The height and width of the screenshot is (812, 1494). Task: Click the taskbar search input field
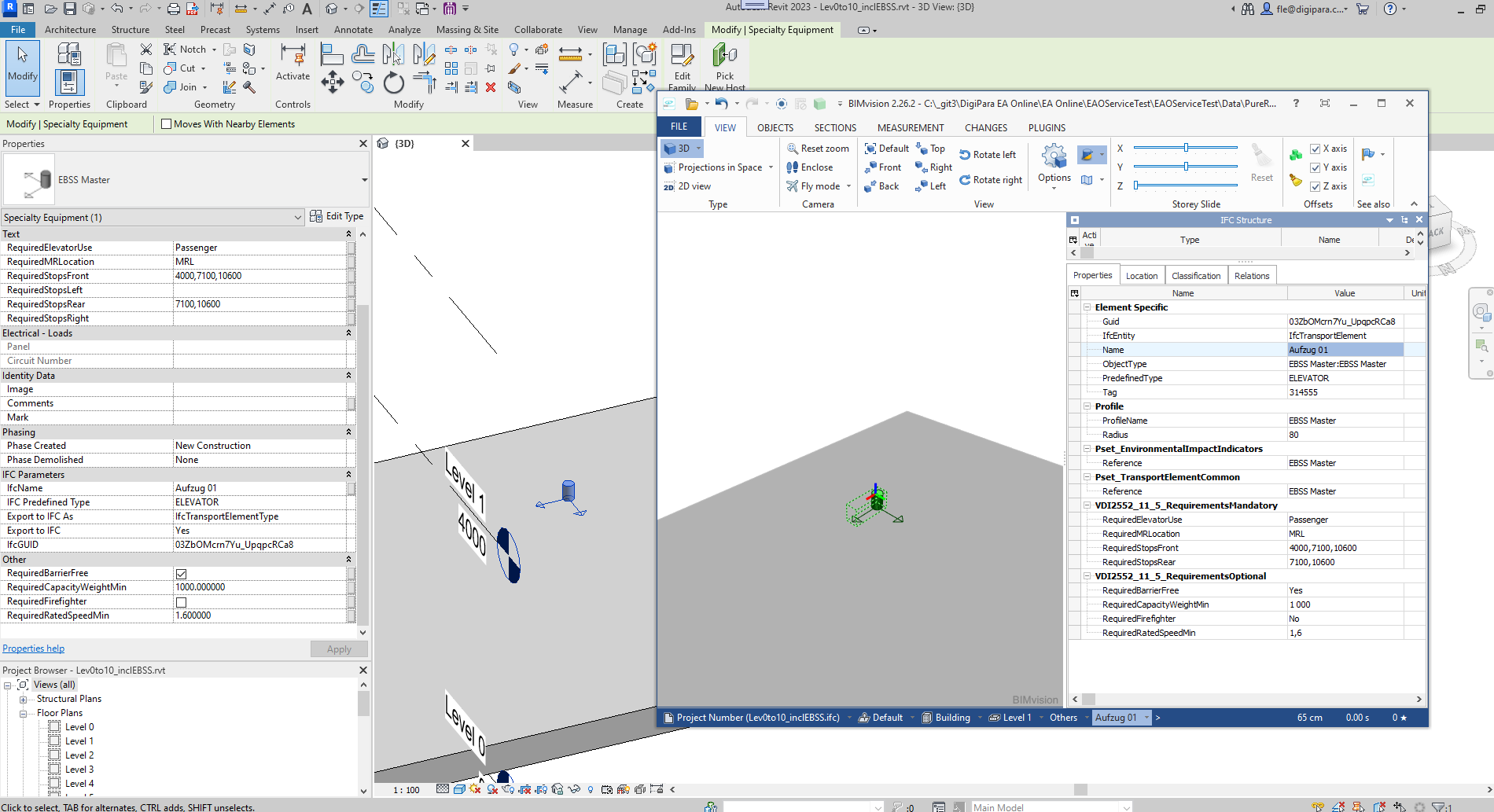tap(802, 806)
